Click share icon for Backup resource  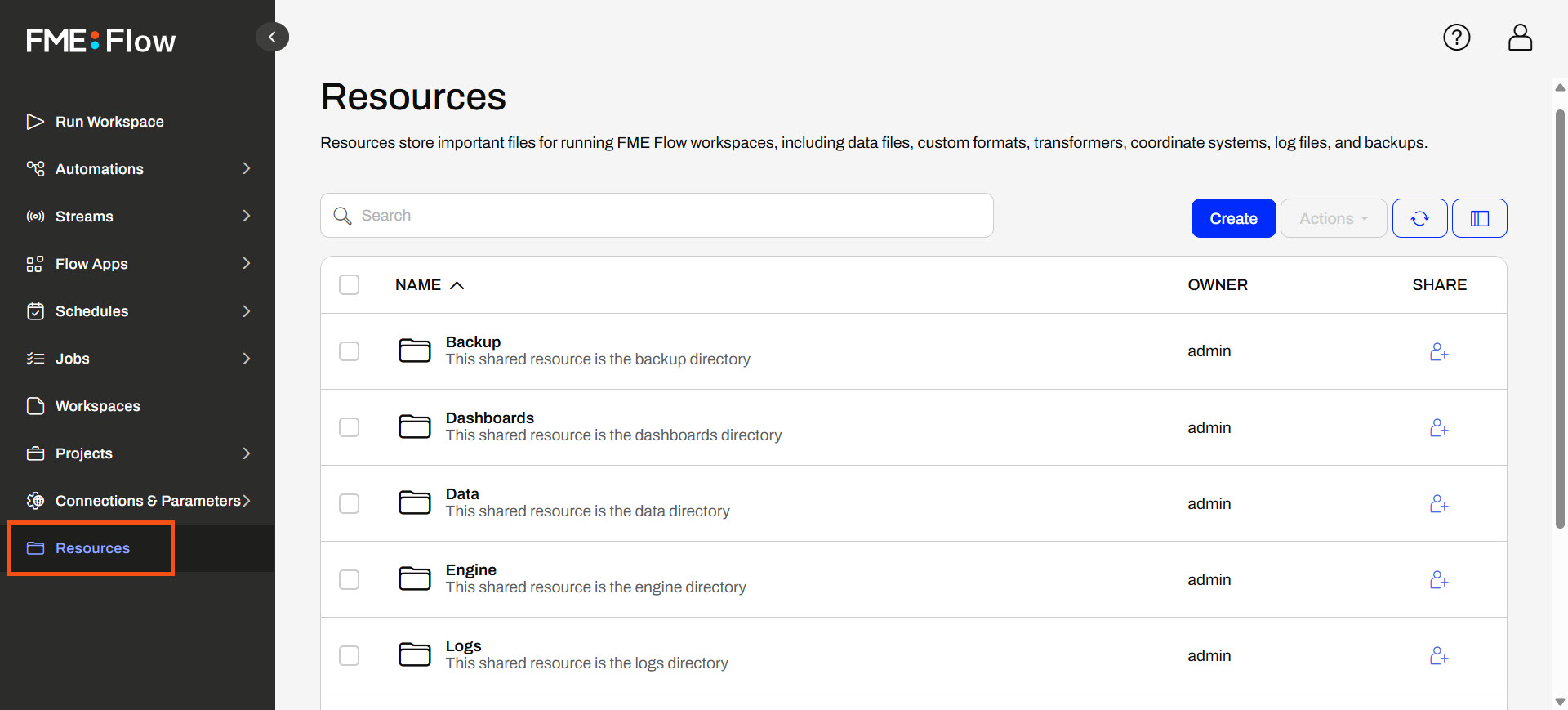click(x=1438, y=351)
